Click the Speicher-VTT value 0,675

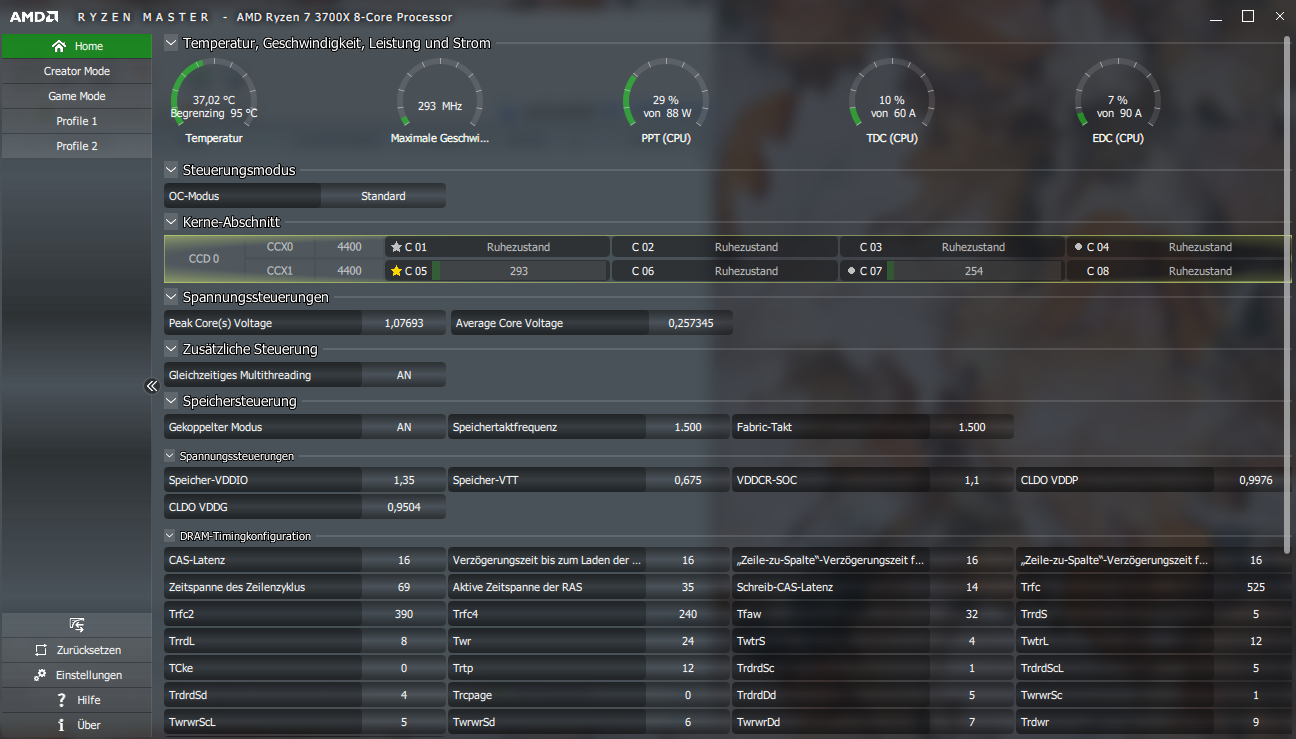click(688, 480)
